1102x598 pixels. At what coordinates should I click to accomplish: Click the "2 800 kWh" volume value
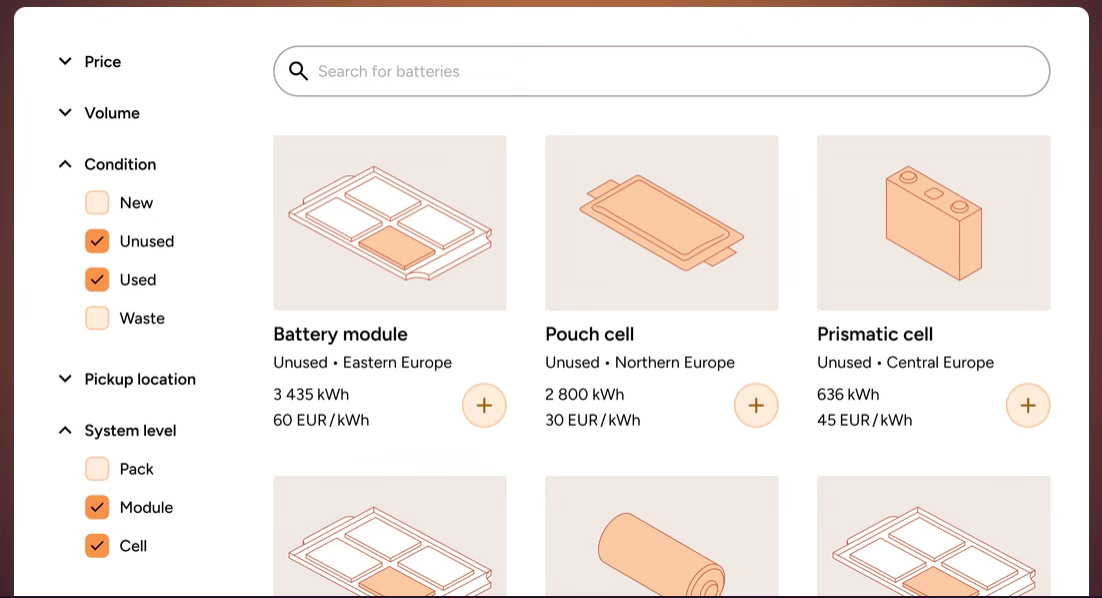pyautogui.click(x=585, y=395)
